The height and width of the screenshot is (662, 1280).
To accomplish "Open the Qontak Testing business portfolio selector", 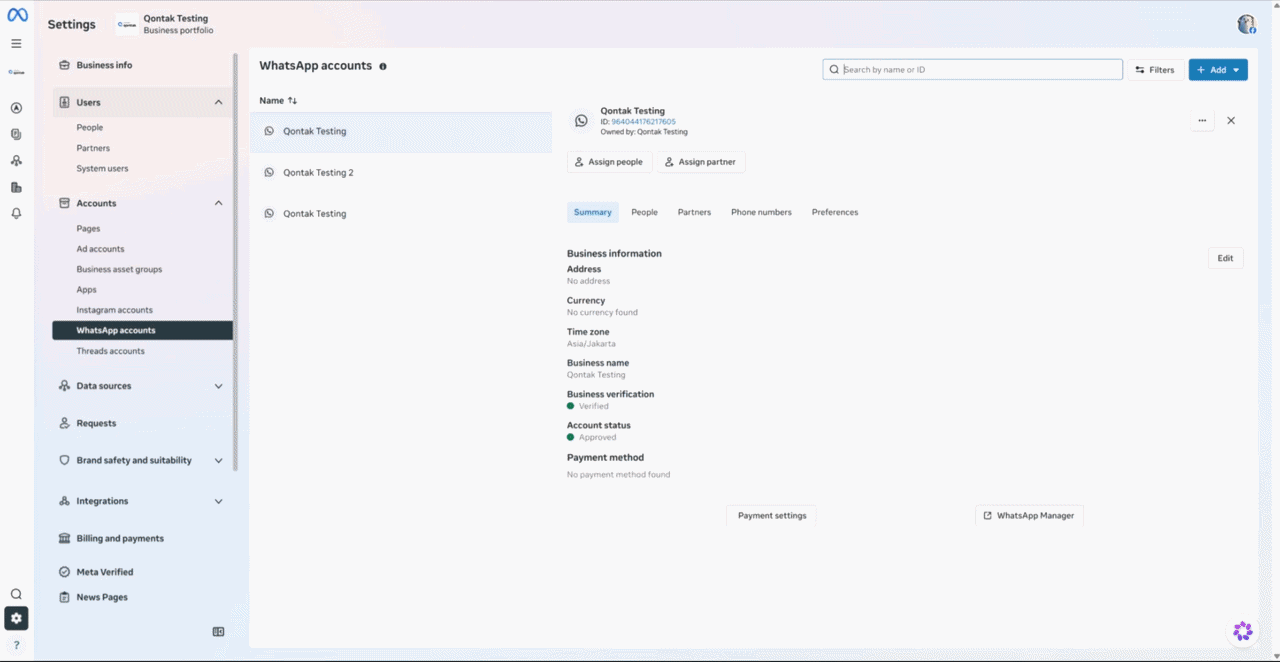I will click(x=164, y=24).
